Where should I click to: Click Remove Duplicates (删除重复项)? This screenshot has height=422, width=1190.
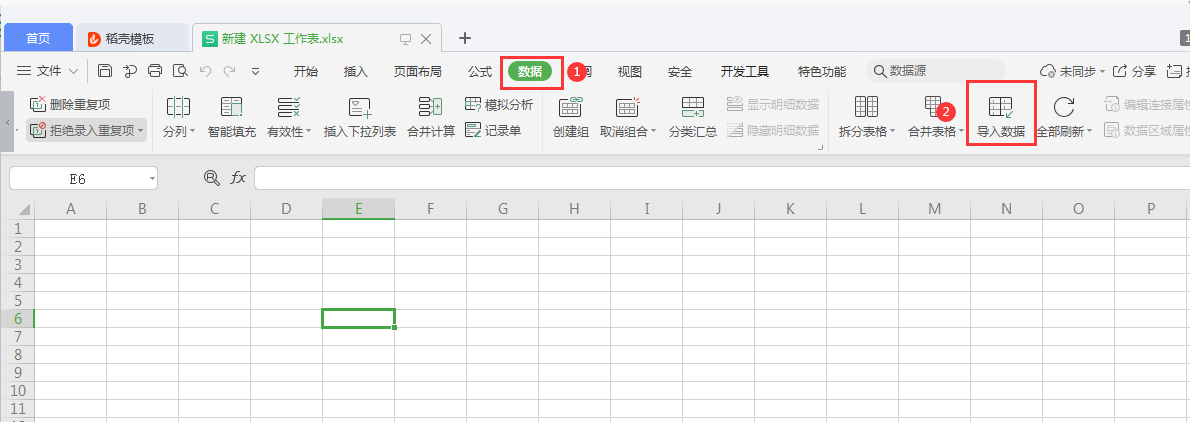[70, 104]
